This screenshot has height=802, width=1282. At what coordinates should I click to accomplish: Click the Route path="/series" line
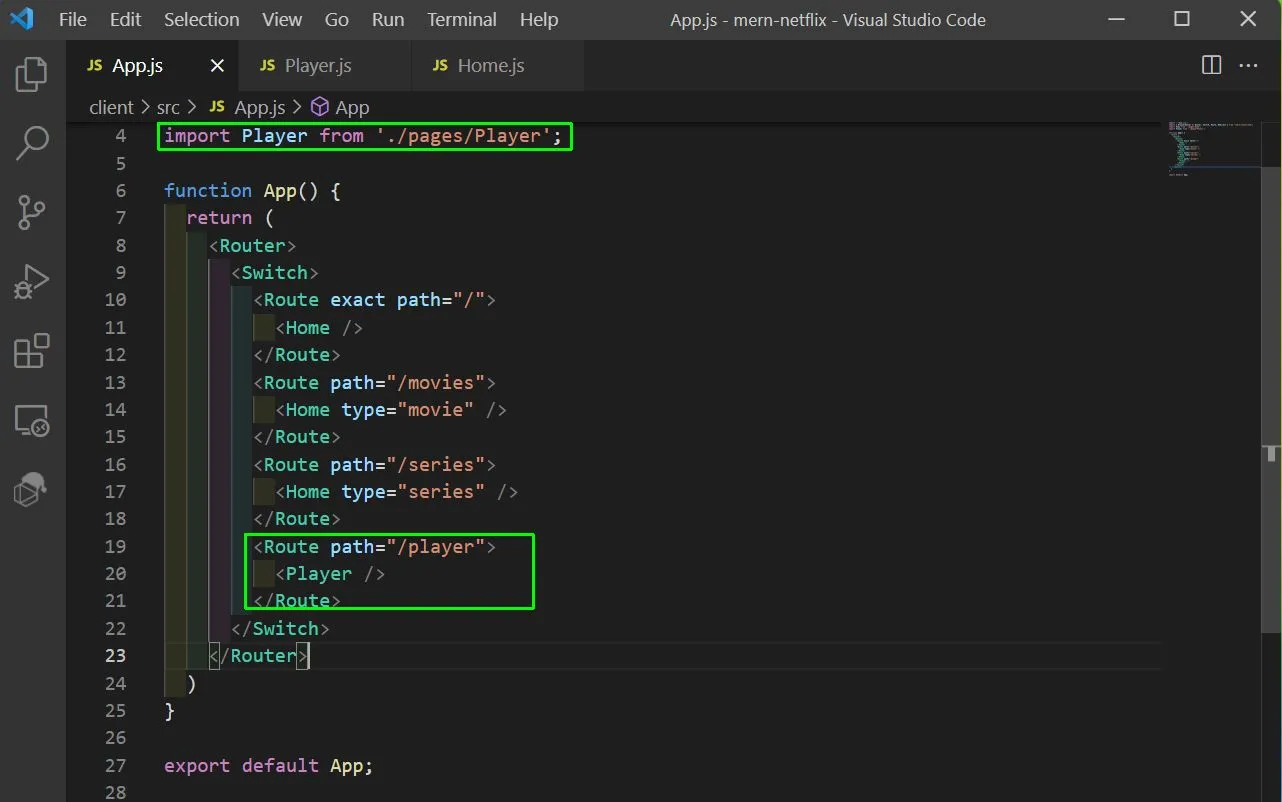[x=374, y=465]
